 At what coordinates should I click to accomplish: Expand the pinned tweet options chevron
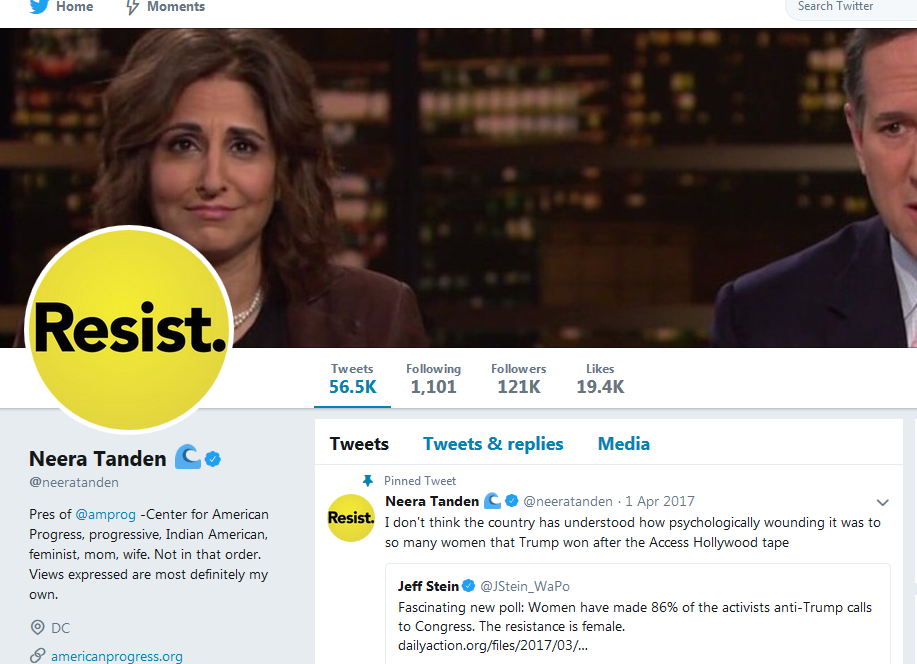click(882, 502)
